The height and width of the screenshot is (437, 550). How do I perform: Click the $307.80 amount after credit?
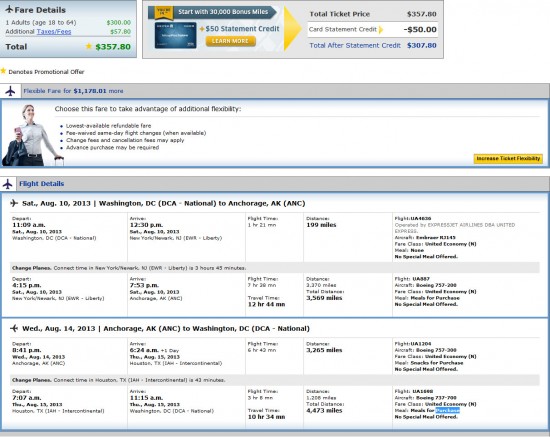(x=422, y=46)
